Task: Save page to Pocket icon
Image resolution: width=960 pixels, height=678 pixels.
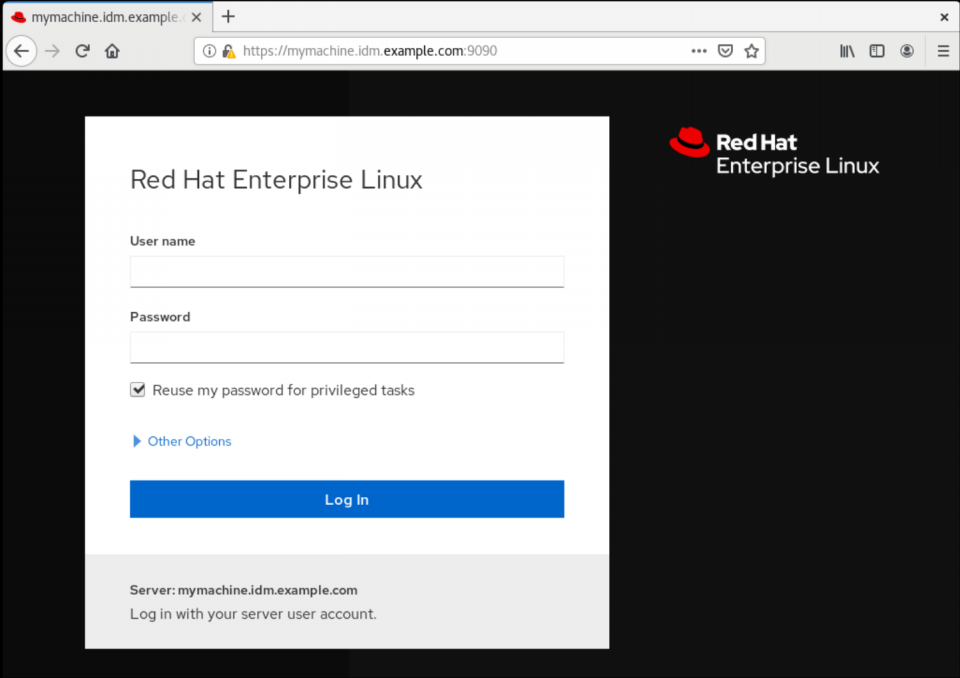Action: (x=725, y=51)
